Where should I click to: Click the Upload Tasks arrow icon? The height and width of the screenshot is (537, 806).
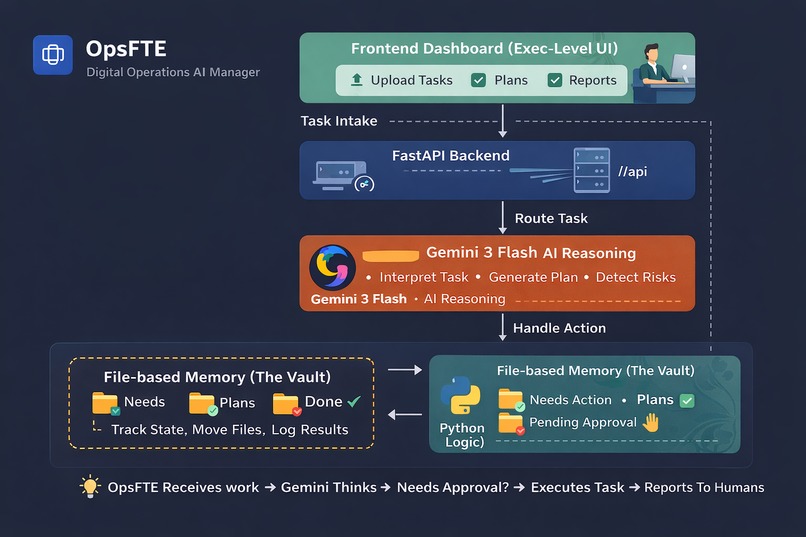coord(357,80)
